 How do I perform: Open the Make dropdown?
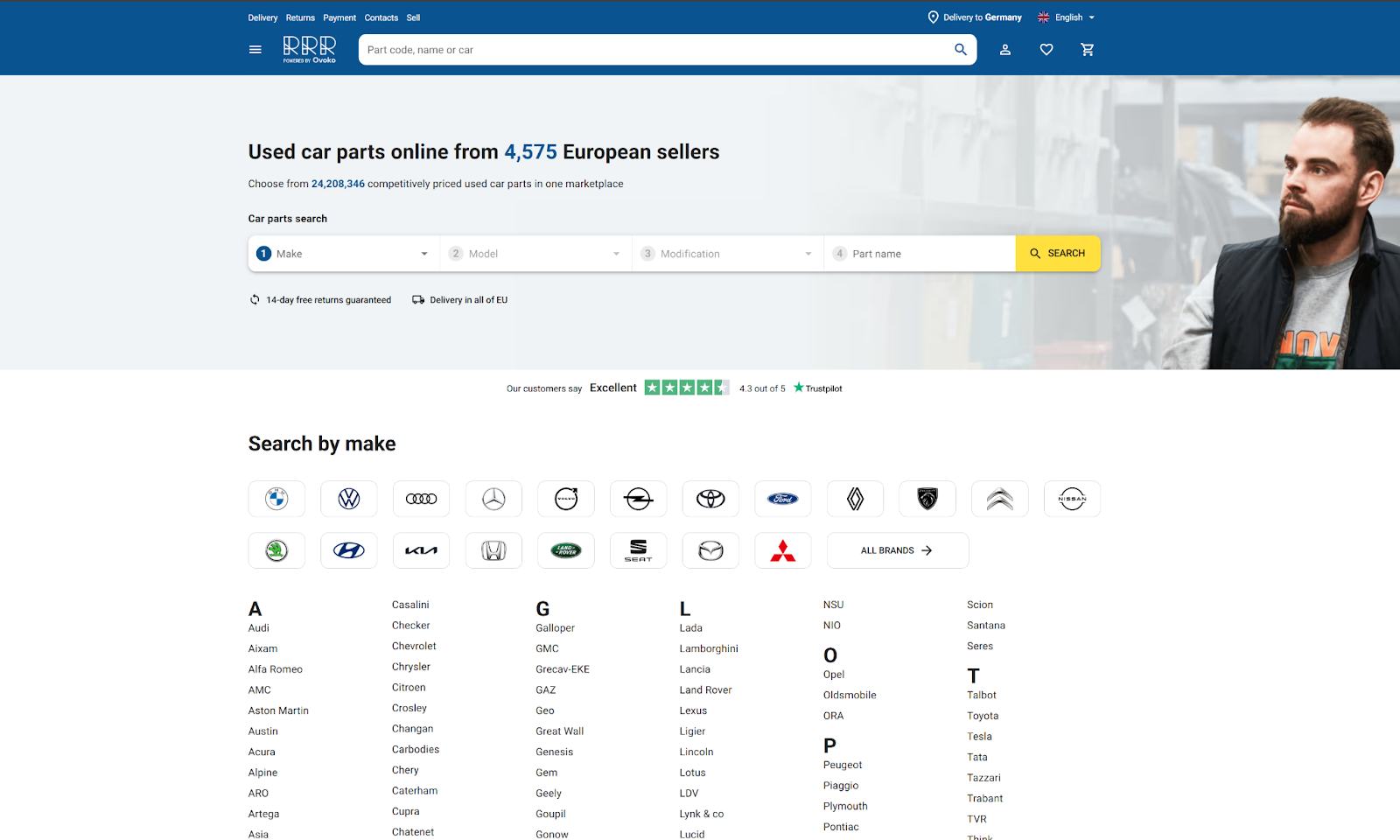click(x=344, y=254)
